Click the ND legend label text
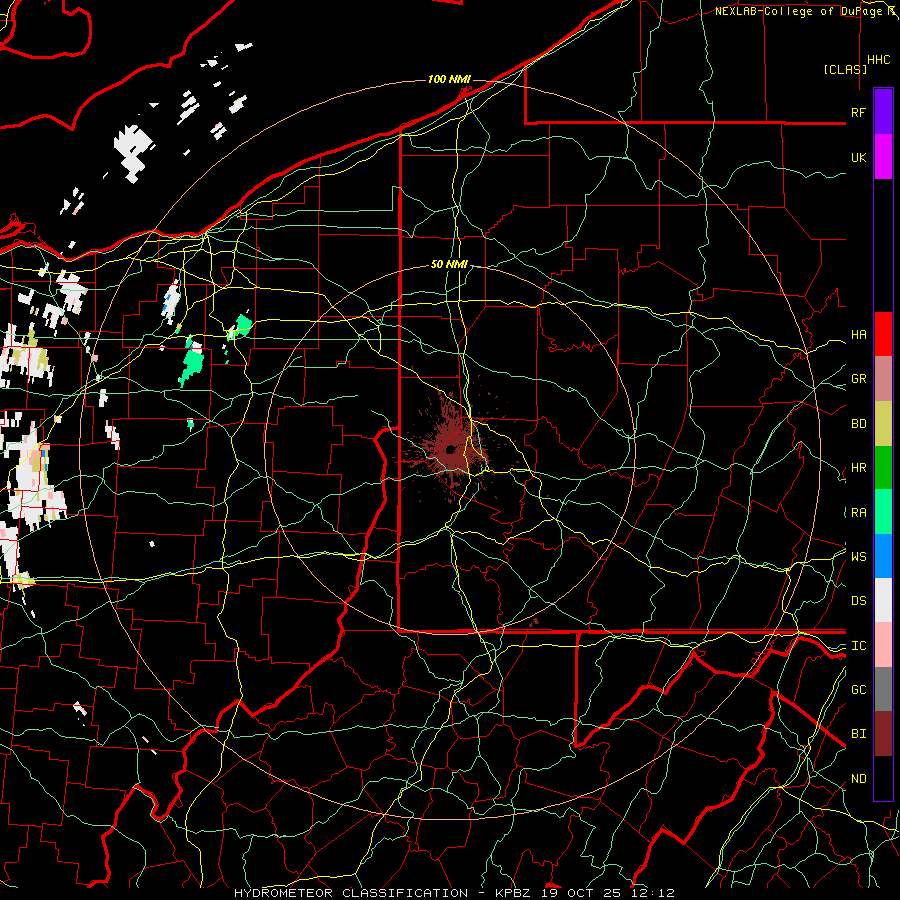The image size is (900, 900). pyautogui.click(x=859, y=779)
